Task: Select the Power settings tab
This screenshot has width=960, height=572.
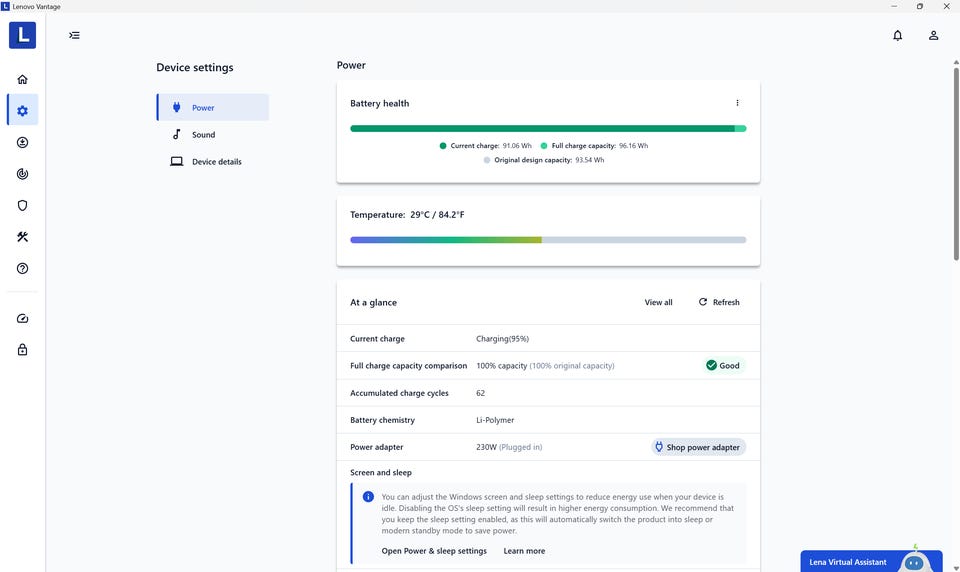Action: click(203, 108)
